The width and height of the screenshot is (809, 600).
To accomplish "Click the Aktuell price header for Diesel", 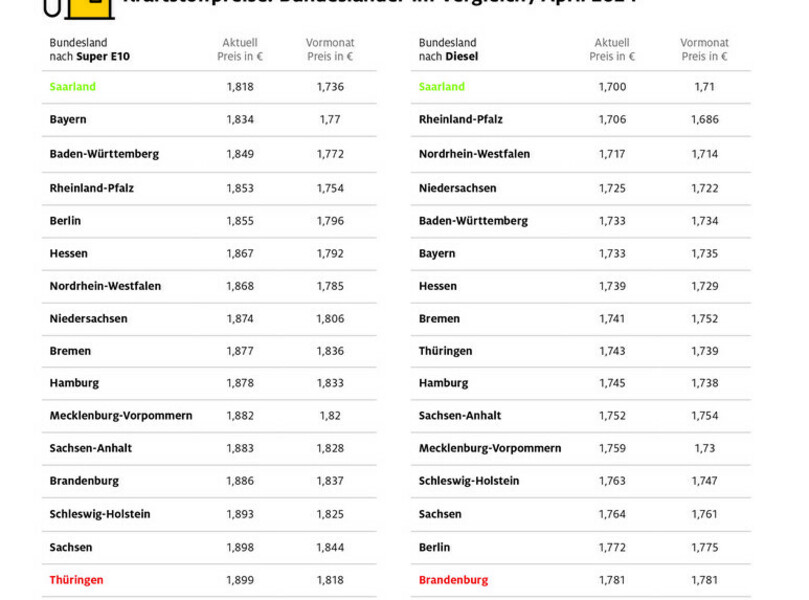I will (612, 50).
